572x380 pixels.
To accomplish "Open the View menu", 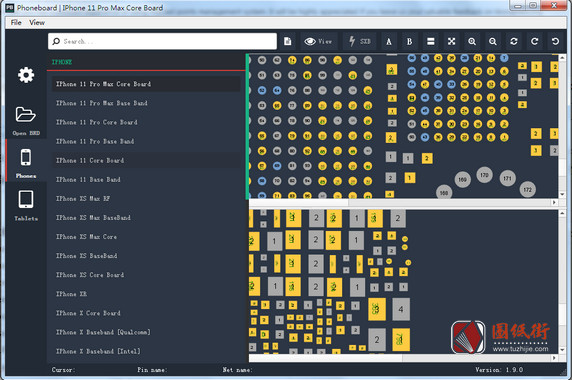I will [x=37, y=23].
